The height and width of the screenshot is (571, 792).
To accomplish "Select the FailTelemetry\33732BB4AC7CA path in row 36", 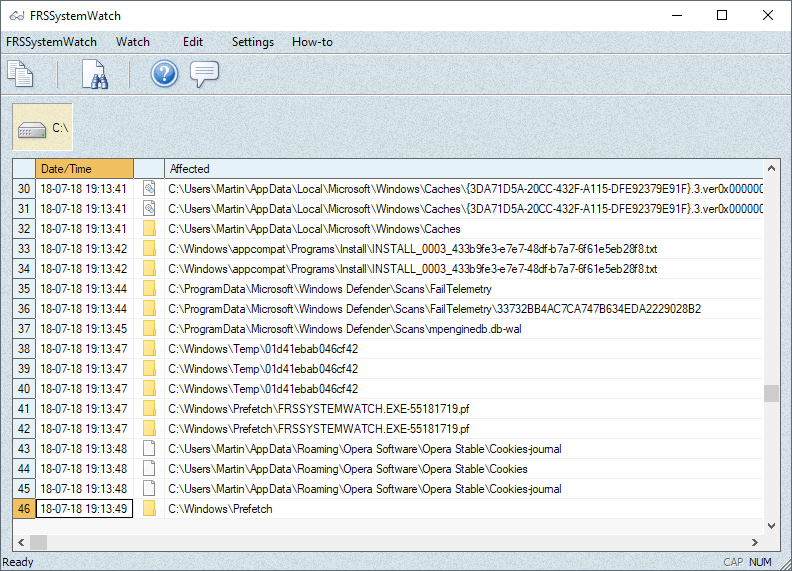I will pos(434,309).
